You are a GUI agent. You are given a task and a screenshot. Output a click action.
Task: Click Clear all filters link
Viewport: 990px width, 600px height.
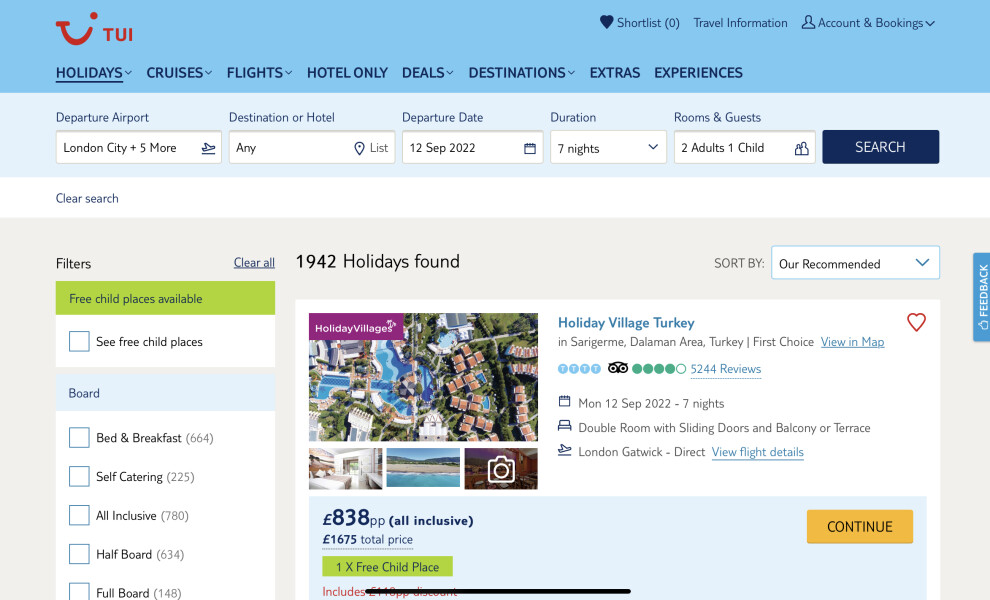click(254, 263)
